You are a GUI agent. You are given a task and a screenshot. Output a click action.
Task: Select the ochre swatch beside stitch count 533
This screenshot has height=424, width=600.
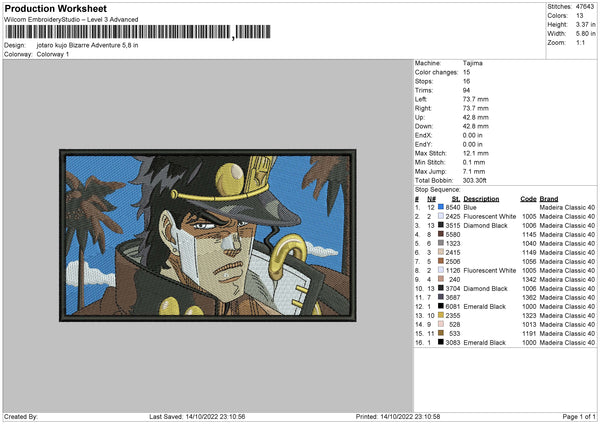[x=441, y=333]
